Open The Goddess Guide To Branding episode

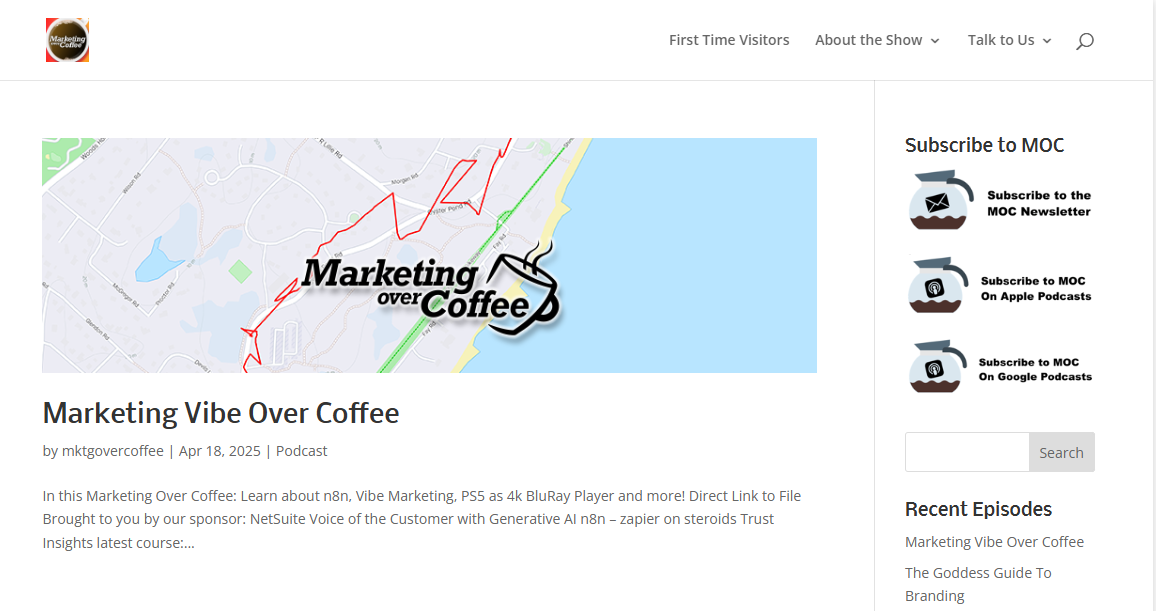(x=978, y=584)
